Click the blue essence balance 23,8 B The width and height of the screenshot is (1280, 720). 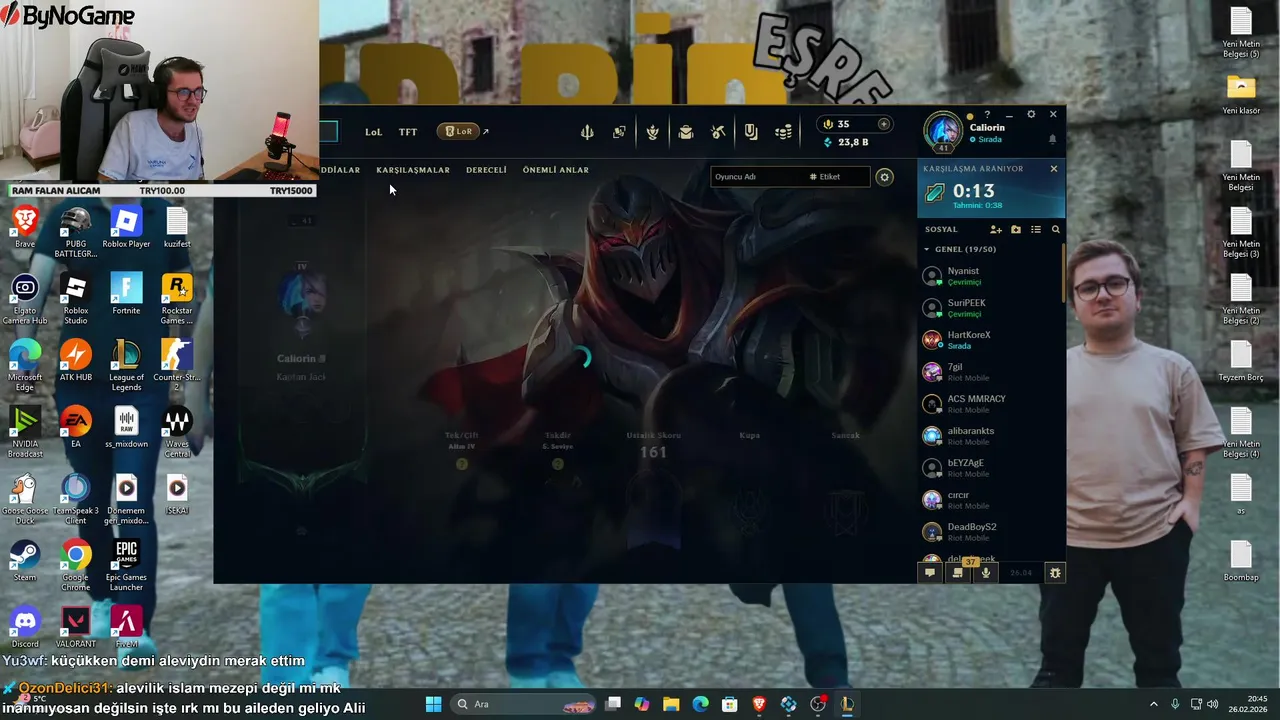(x=845, y=142)
